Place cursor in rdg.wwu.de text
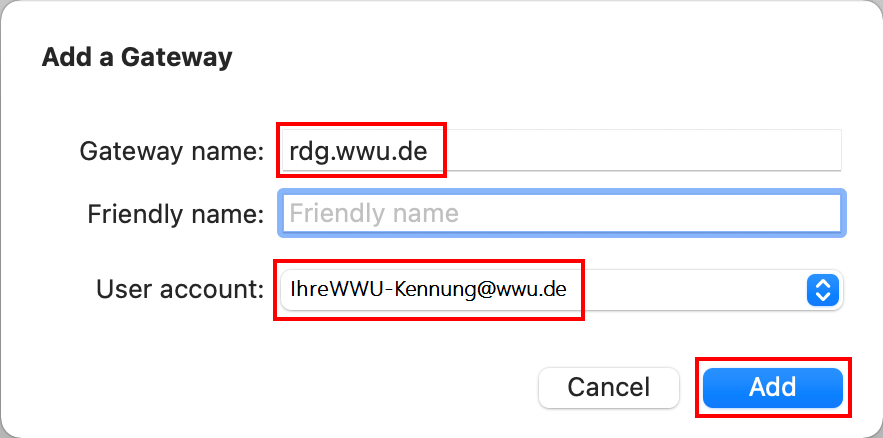 click(x=358, y=152)
